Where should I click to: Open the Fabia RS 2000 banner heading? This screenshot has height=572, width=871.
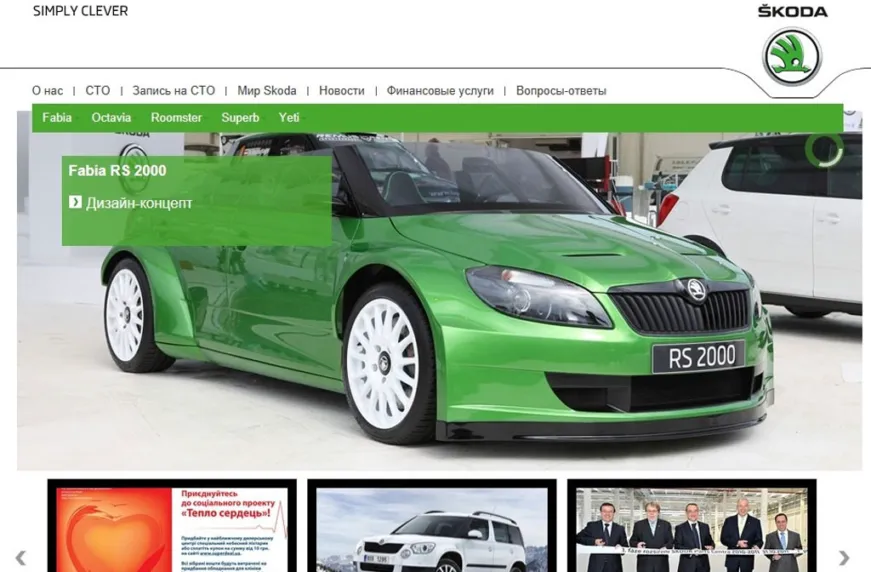(118, 171)
